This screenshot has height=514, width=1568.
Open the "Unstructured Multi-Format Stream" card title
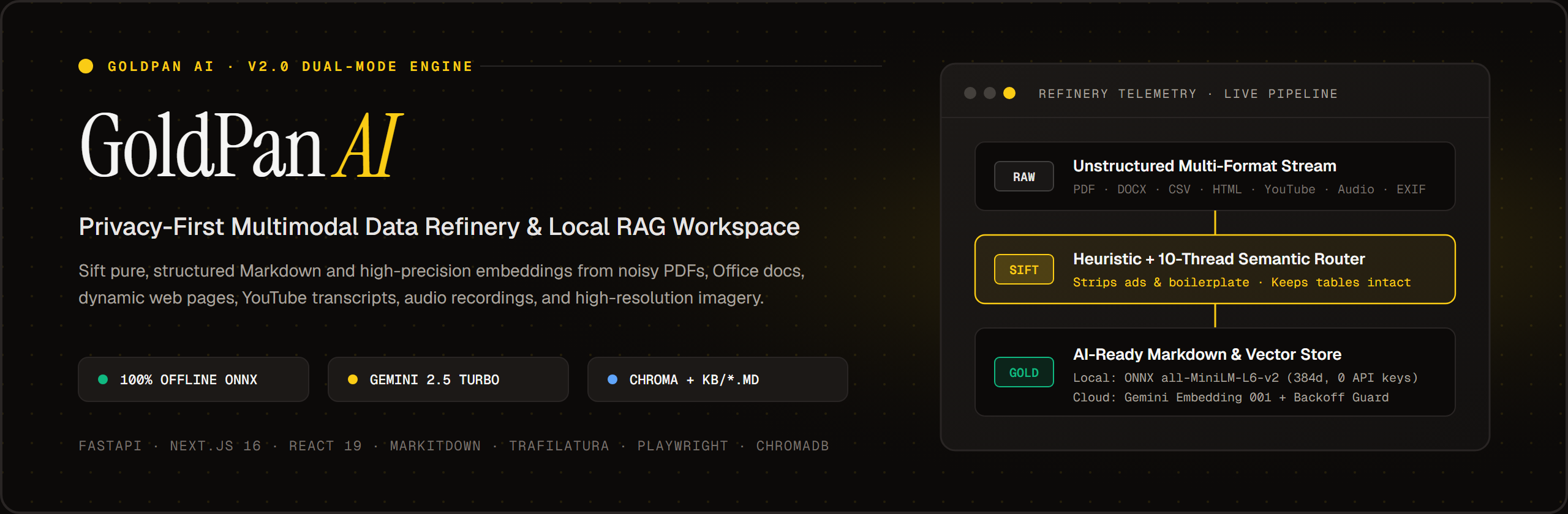click(1205, 166)
